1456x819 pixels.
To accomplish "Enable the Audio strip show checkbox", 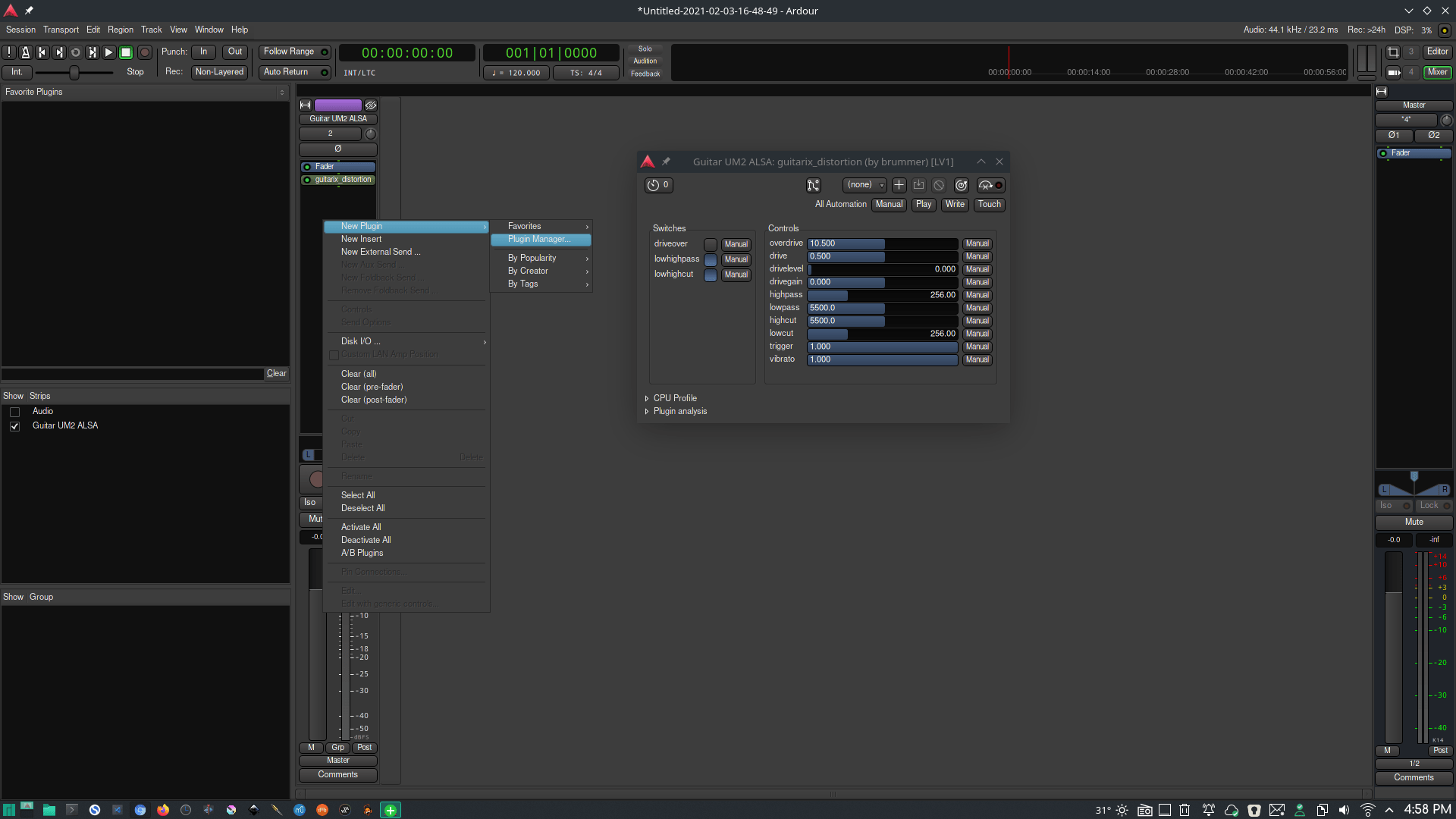I will point(14,412).
